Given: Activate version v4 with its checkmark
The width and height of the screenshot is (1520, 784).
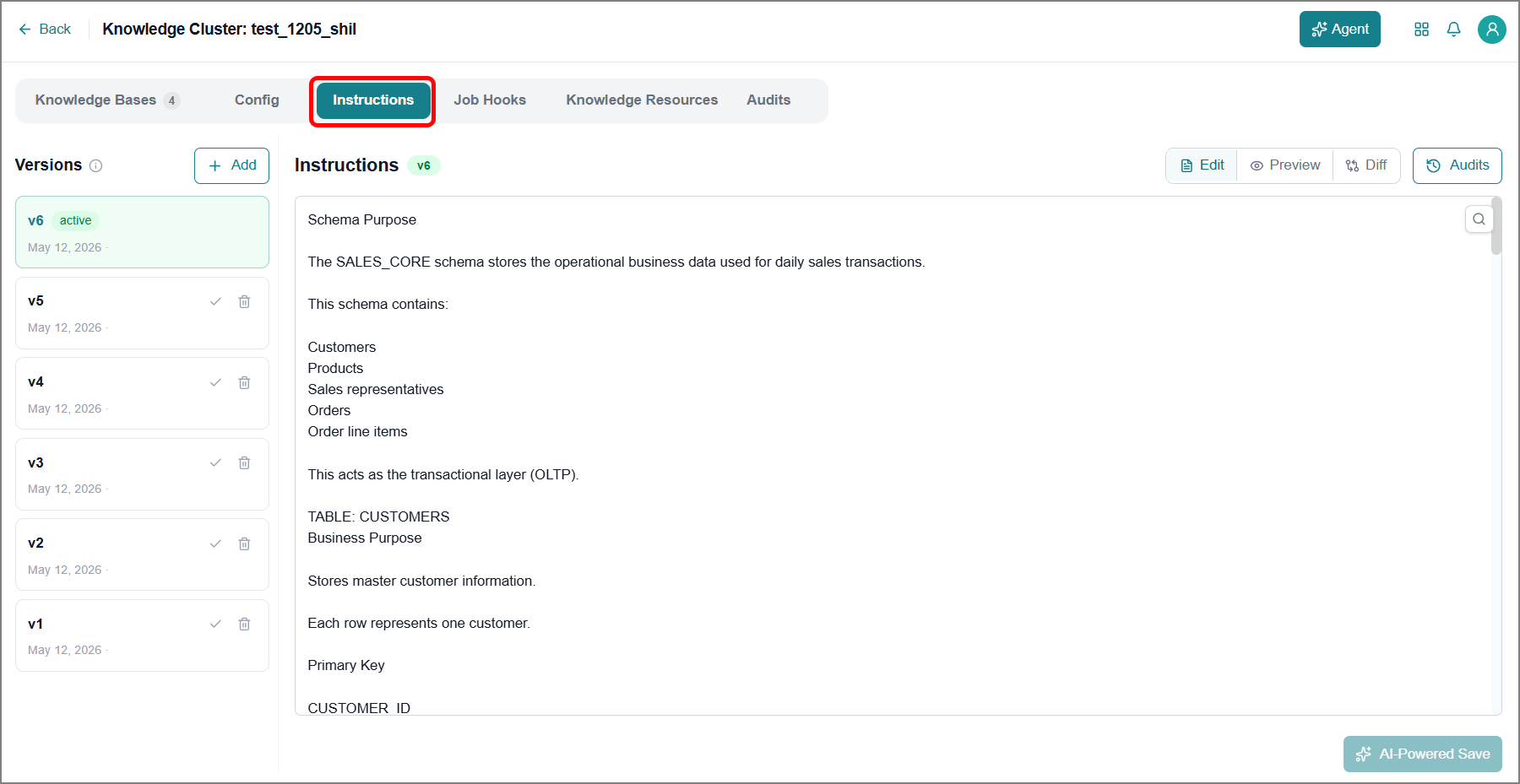Looking at the screenshot, I should tap(215, 382).
